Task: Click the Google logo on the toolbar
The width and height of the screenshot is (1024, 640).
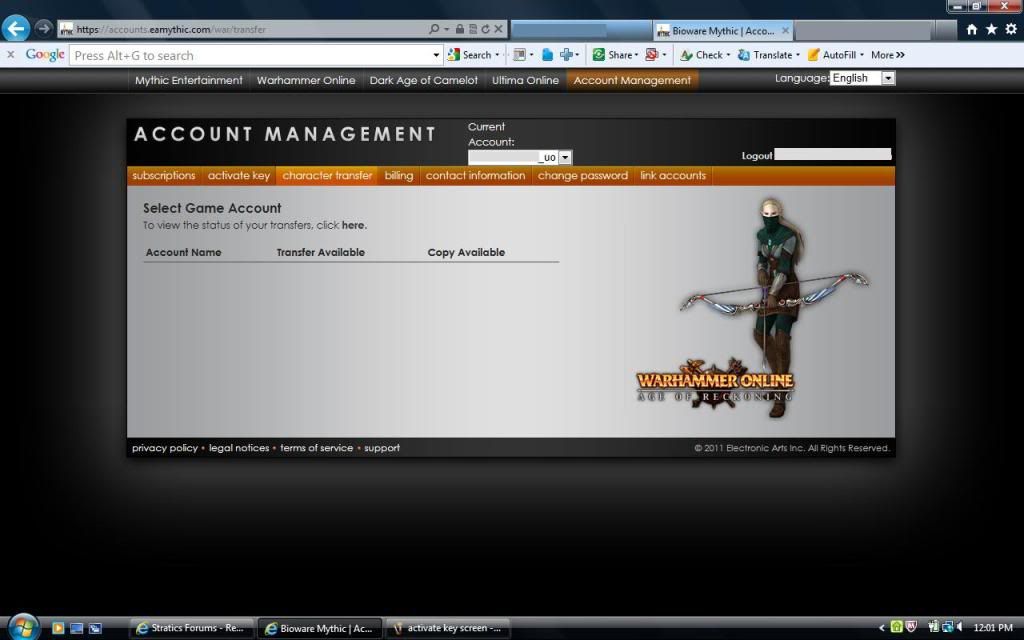Action: pyautogui.click(x=45, y=55)
